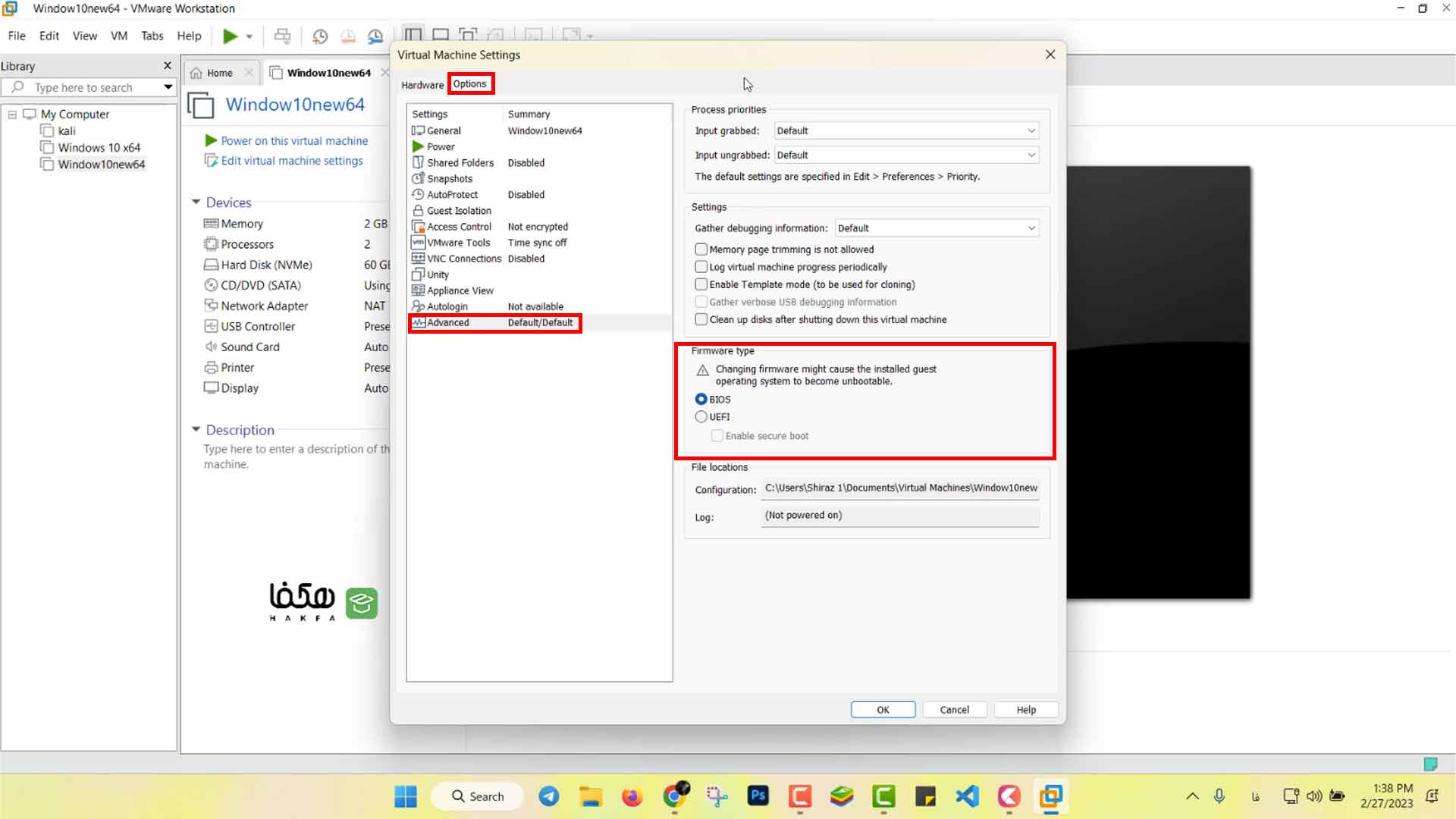Open the Input grabbed priority dropdown

906,130
